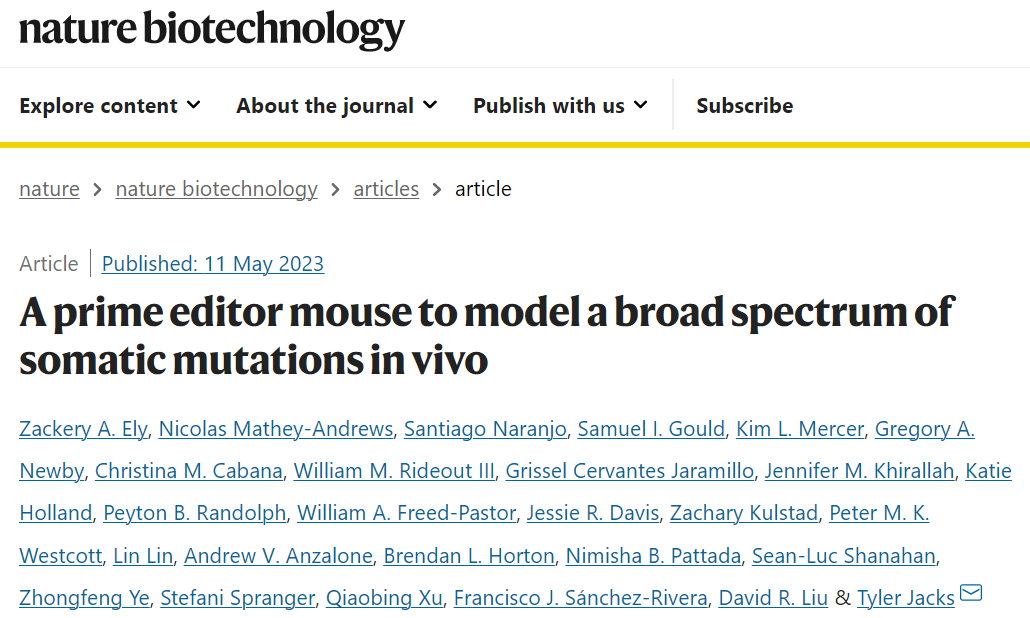Image resolution: width=1030 pixels, height=618 pixels.
Task: Select the Santiago Naranjo author link
Action: click(x=486, y=429)
